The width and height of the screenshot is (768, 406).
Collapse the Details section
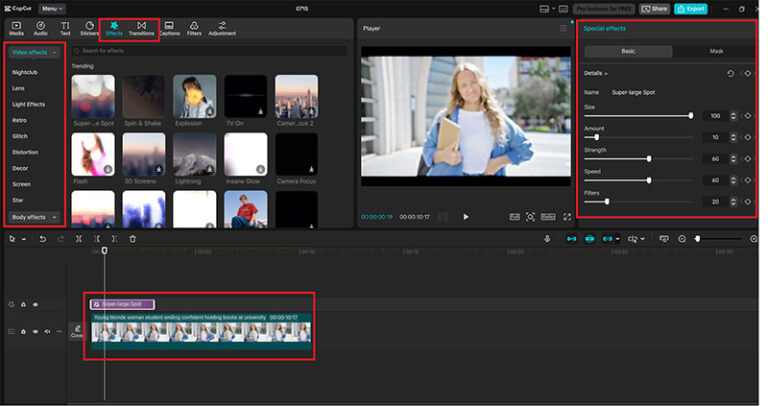click(x=596, y=73)
